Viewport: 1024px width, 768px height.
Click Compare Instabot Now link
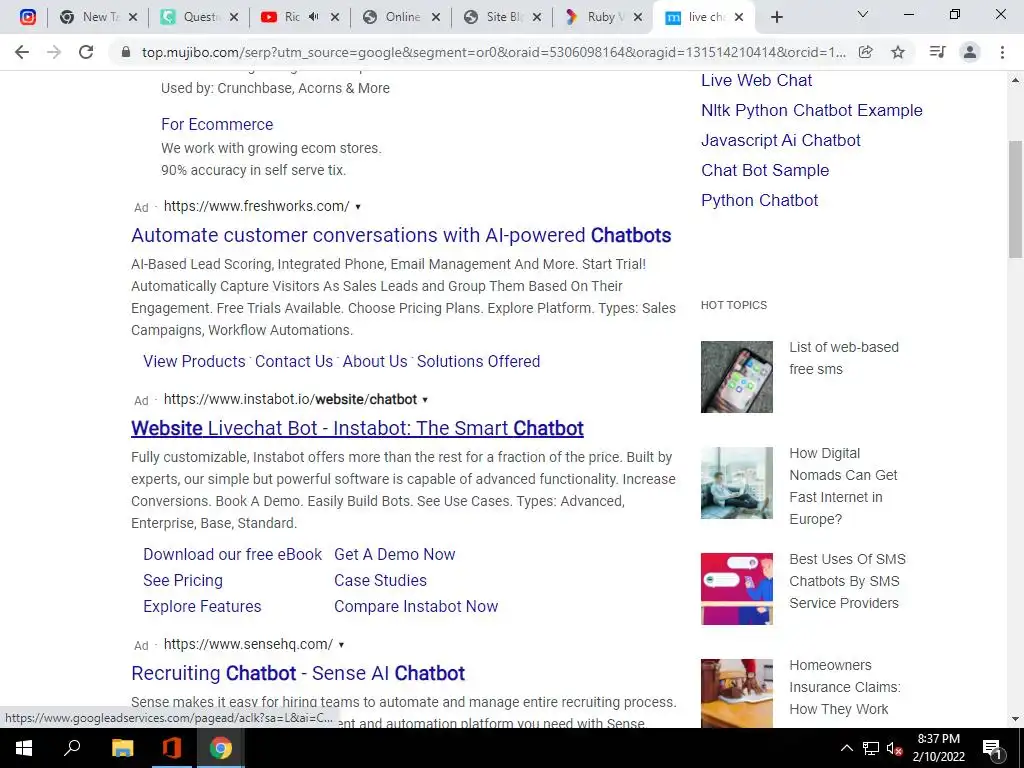tap(416, 606)
